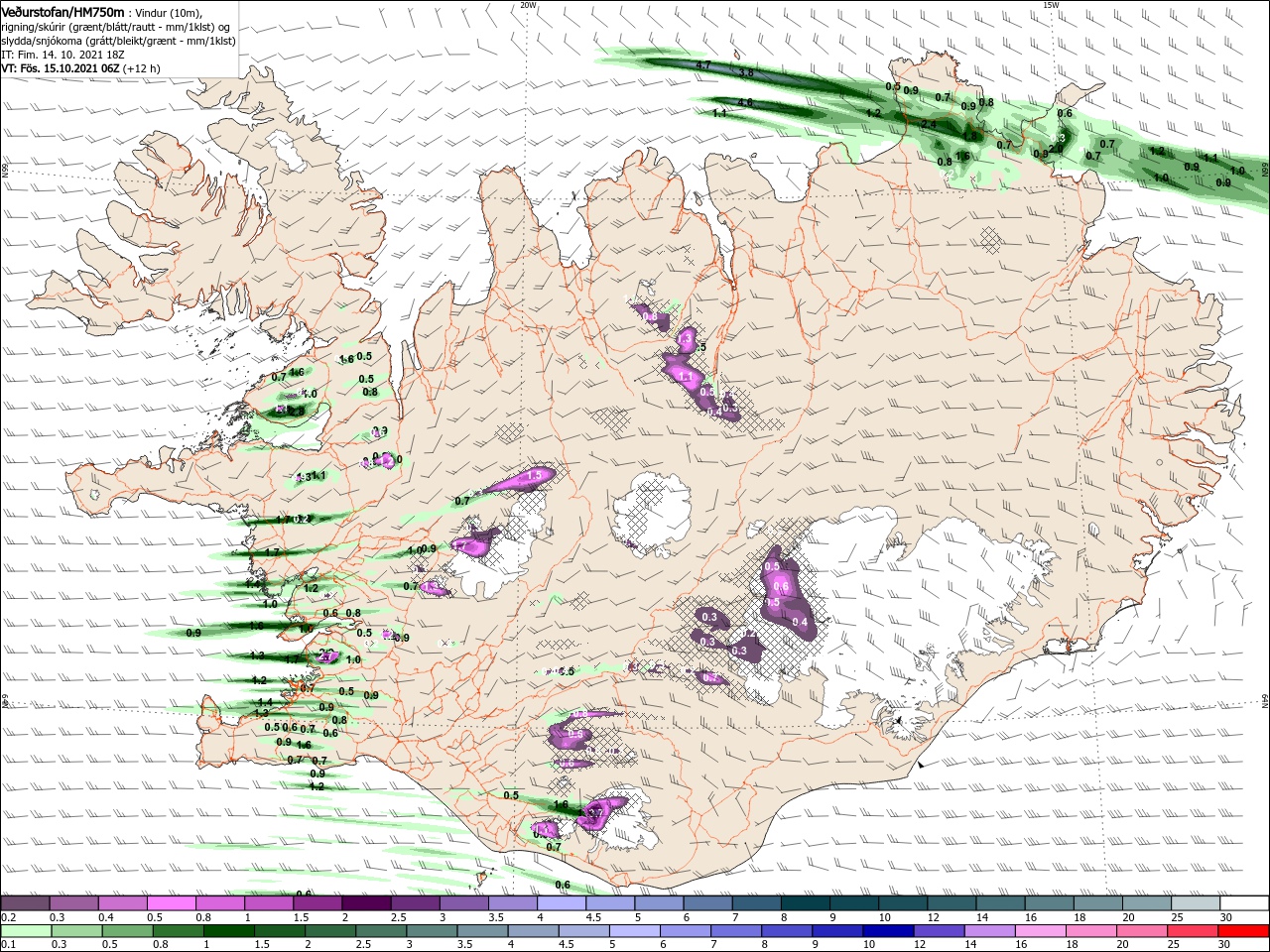
Task: Click the 'Veðurstofan/HM750m' title text
Action: click(x=63, y=11)
